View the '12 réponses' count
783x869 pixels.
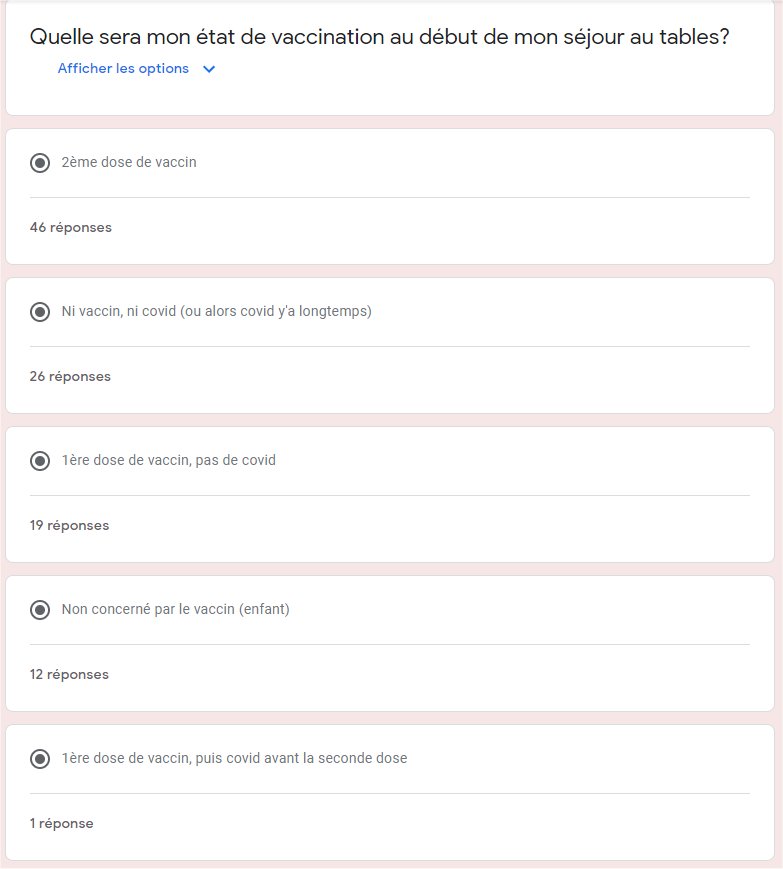[69, 674]
